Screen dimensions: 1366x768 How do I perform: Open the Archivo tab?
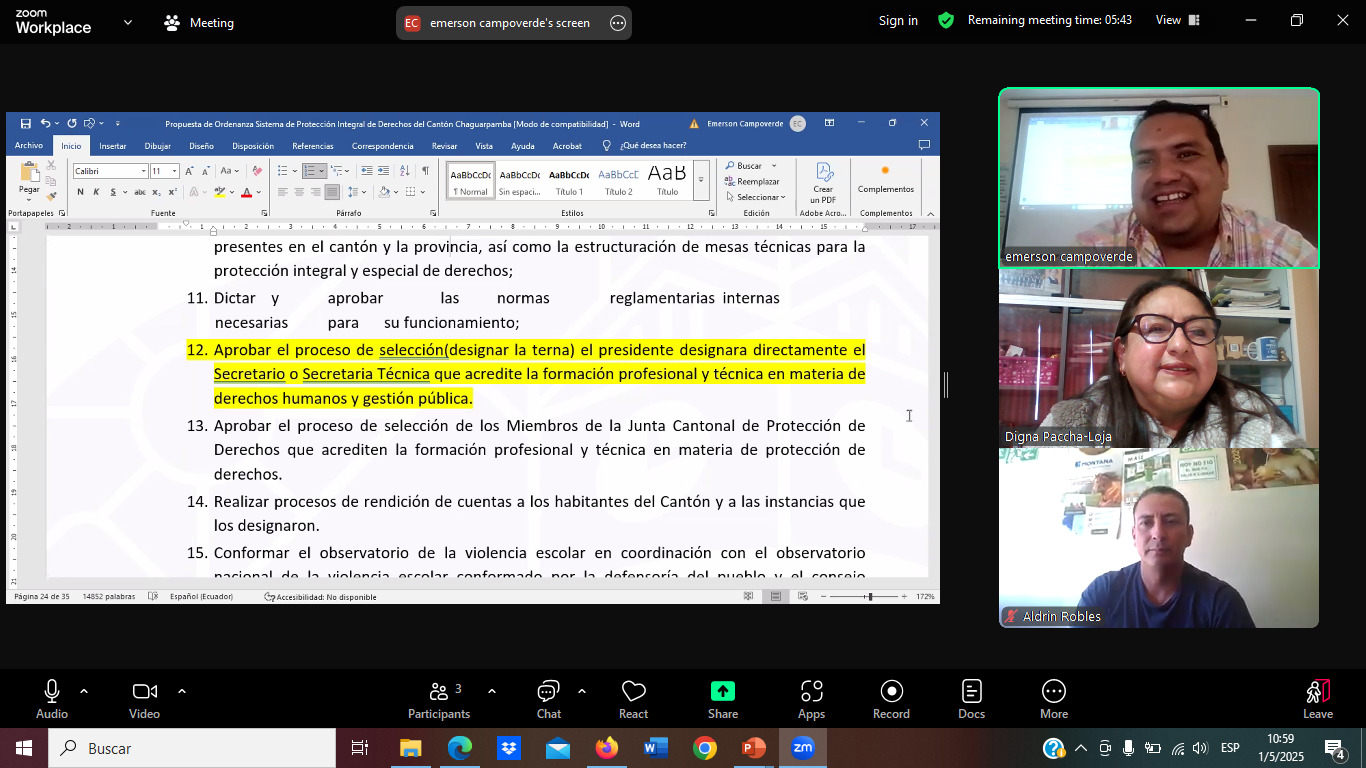pyautogui.click(x=29, y=146)
